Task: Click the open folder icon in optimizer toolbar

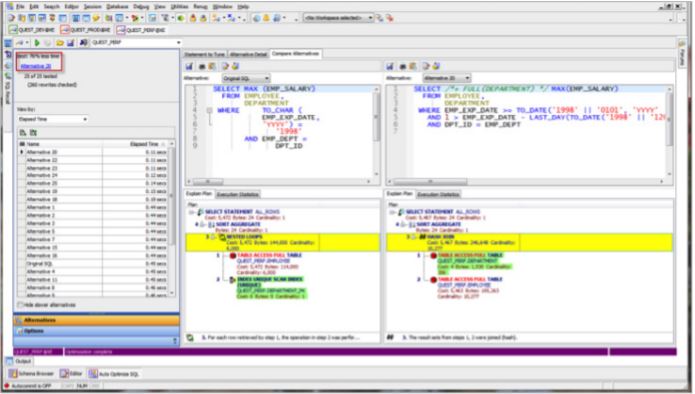Action: tap(59, 43)
